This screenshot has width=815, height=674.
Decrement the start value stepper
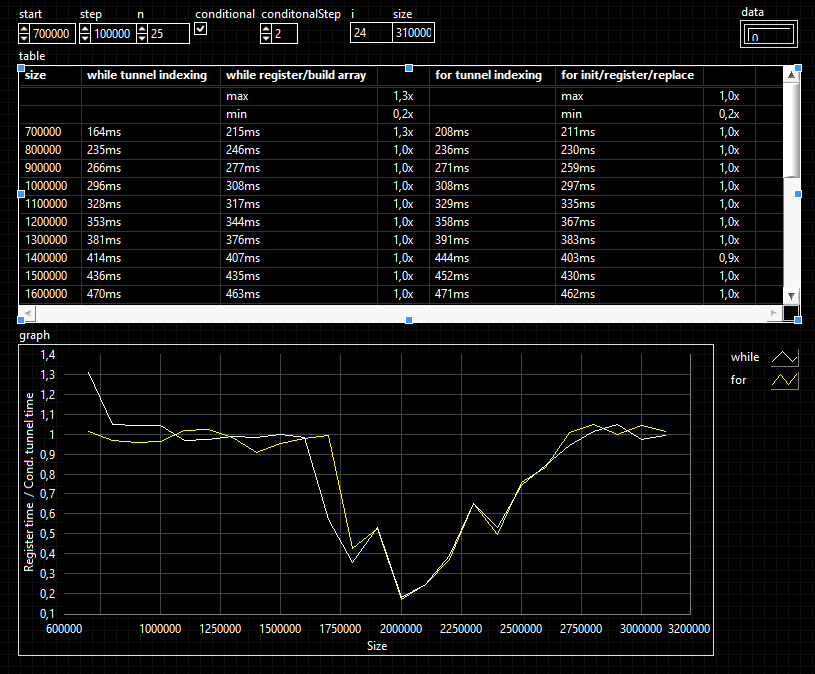(x=24, y=38)
